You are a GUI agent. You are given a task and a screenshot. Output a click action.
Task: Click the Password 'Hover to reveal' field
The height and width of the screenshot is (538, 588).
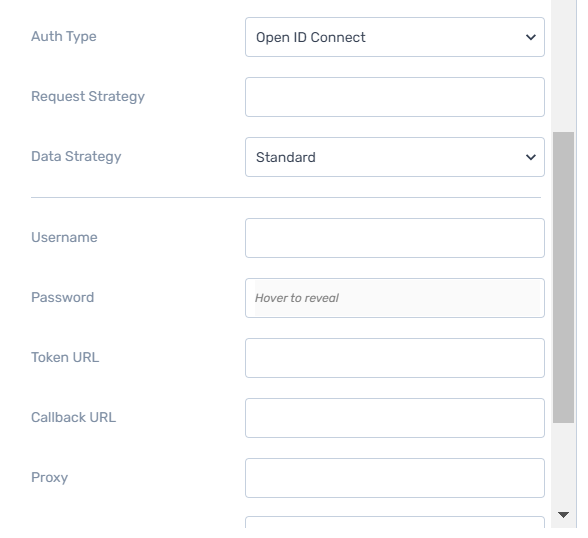[x=394, y=298]
